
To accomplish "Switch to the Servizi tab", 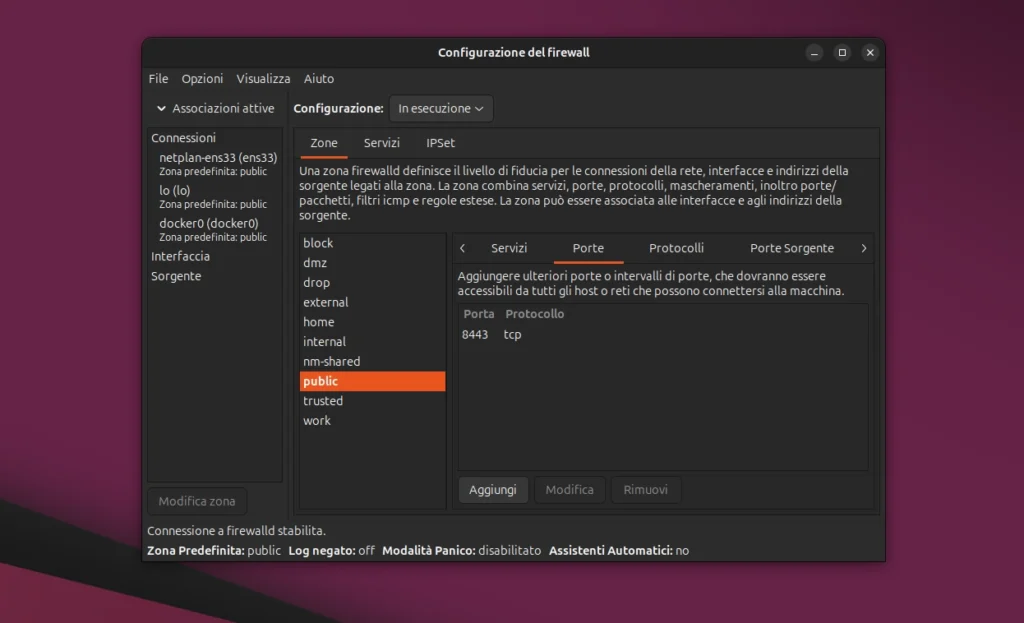I will click(x=509, y=248).
